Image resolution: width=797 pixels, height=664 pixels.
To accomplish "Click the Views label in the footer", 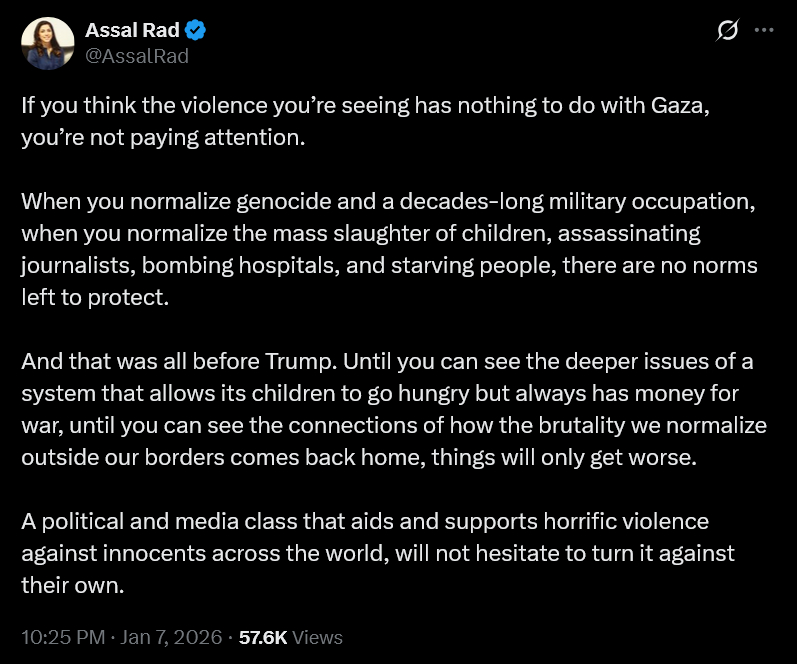I will (318, 637).
